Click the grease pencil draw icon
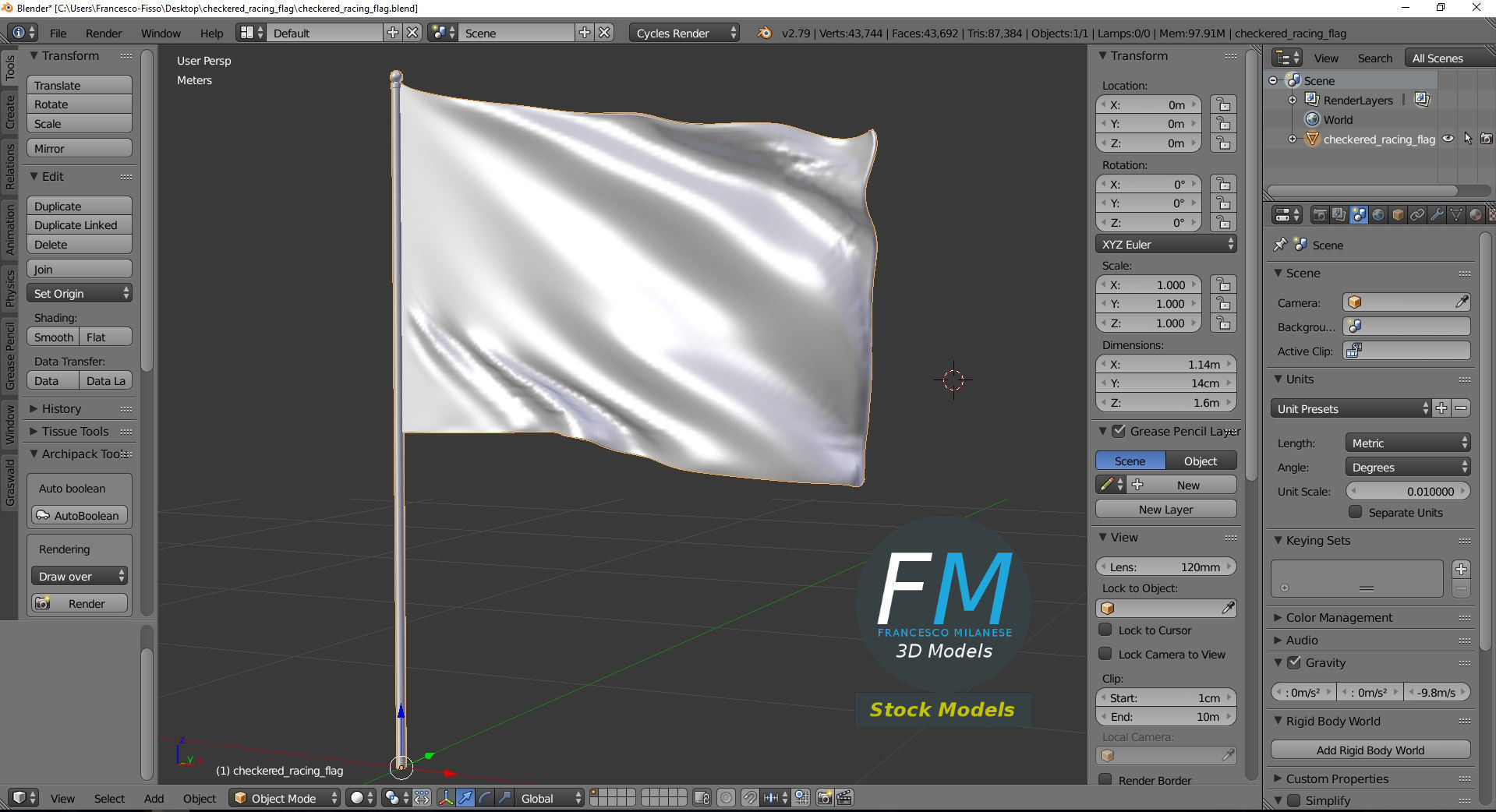 pos(1111,485)
